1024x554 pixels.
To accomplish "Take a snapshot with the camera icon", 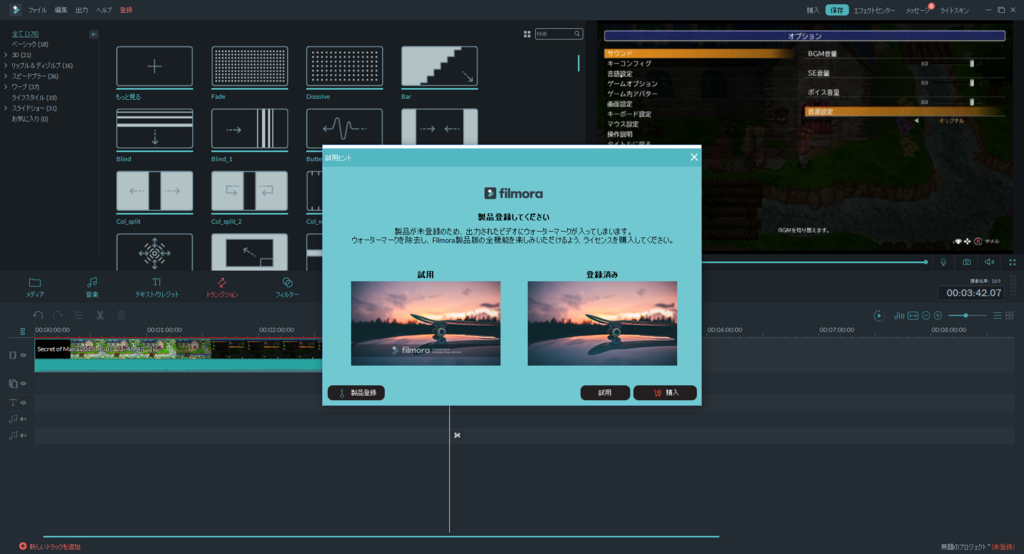I will [x=967, y=262].
